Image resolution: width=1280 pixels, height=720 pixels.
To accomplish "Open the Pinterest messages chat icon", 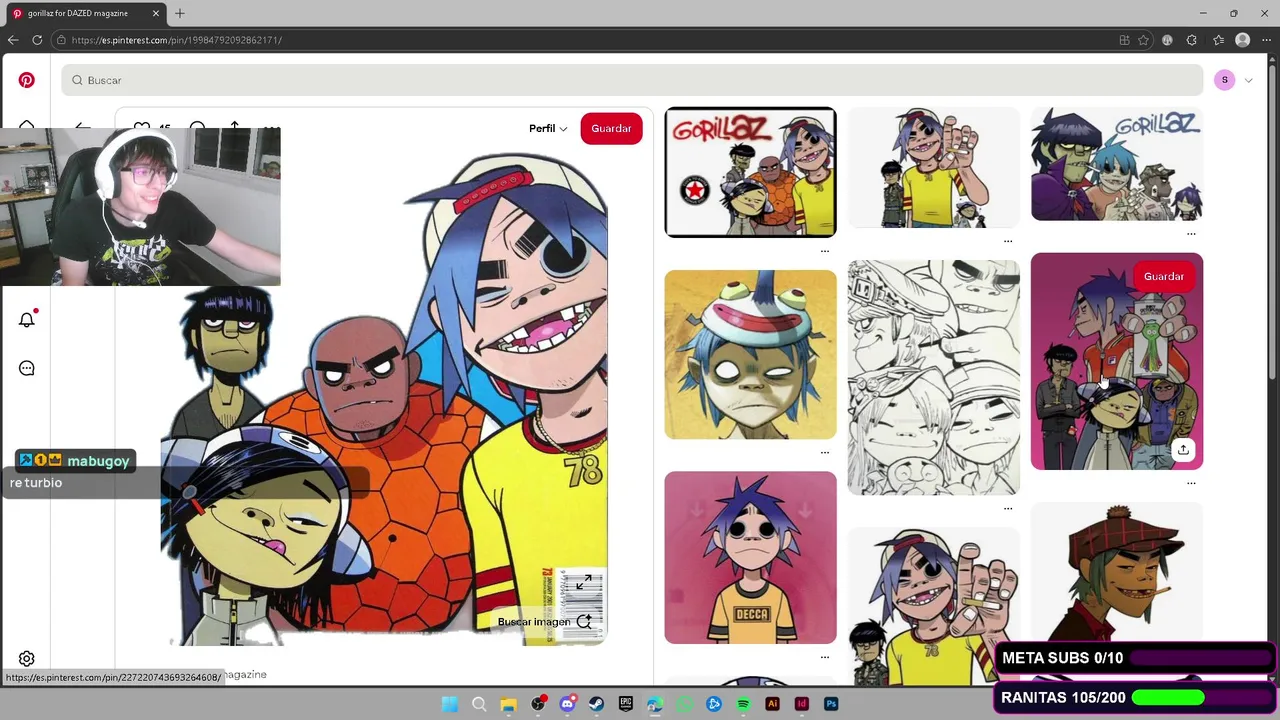I will tap(27, 368).
